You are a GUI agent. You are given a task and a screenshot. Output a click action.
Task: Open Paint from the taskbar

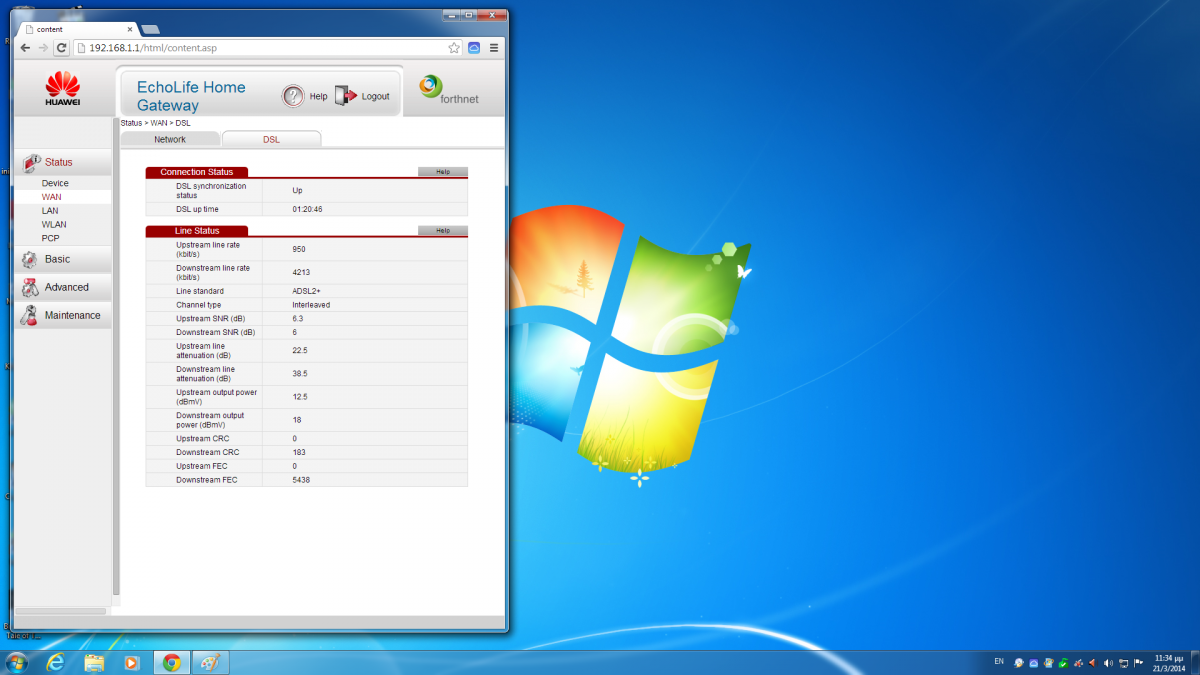click(x=211, y=662)
